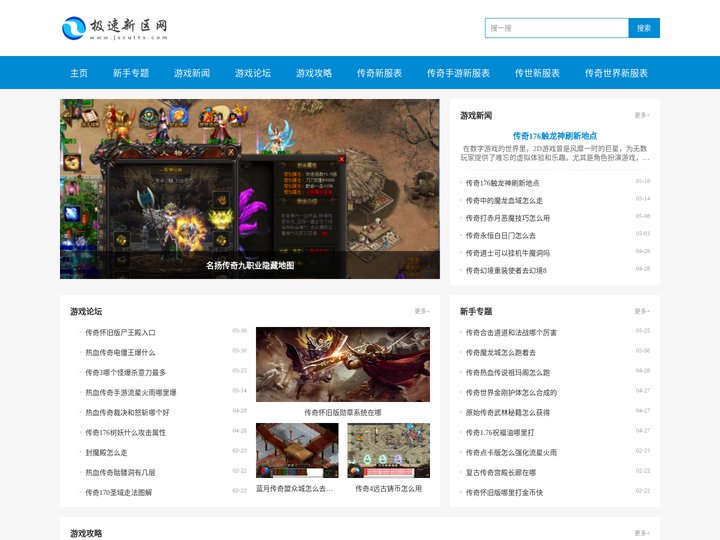Screen dimensions: 720x540
Task: Open forum post 传奇176树妖什么攻击属性
Action: [126, 433]
